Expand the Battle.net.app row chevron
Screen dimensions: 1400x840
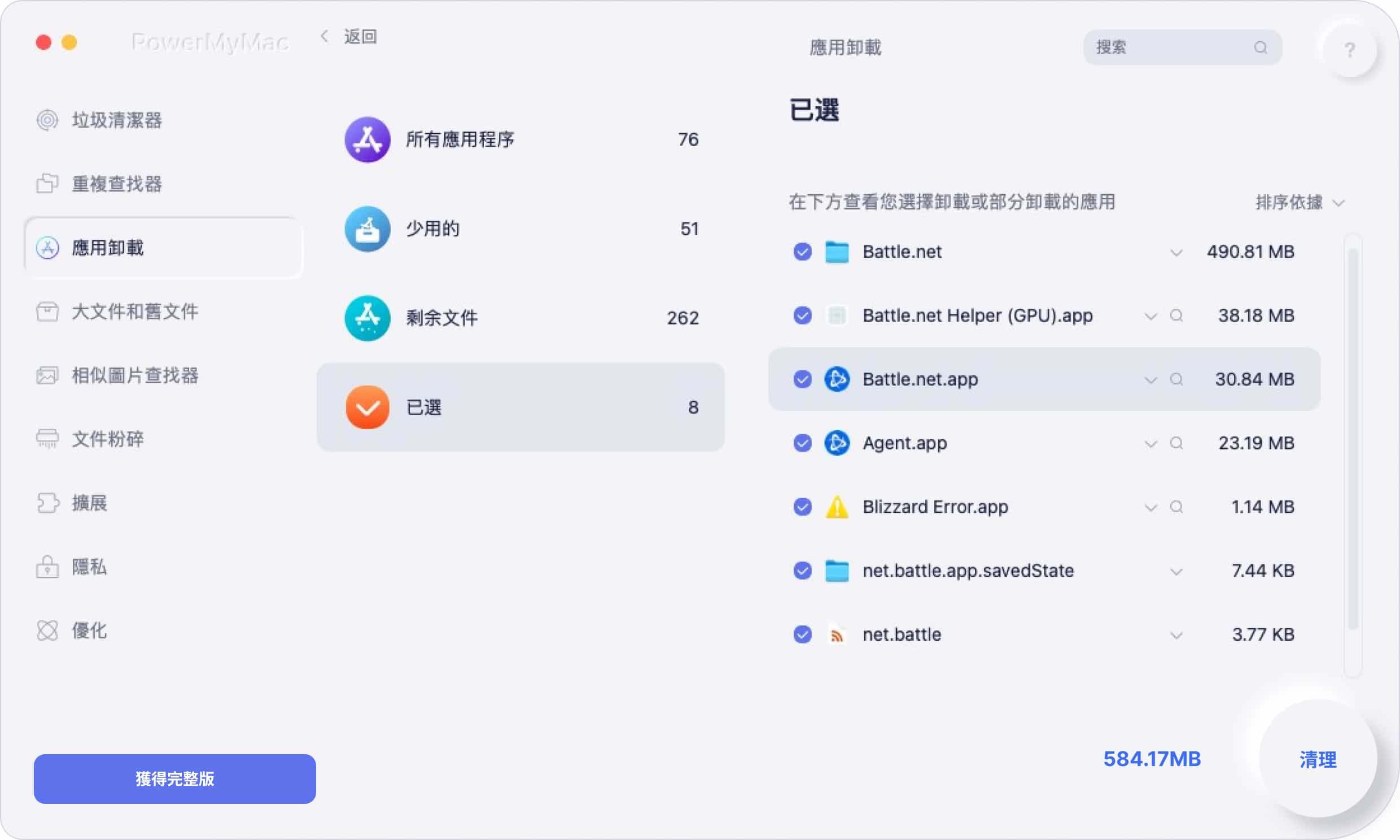coord(1150,380)
